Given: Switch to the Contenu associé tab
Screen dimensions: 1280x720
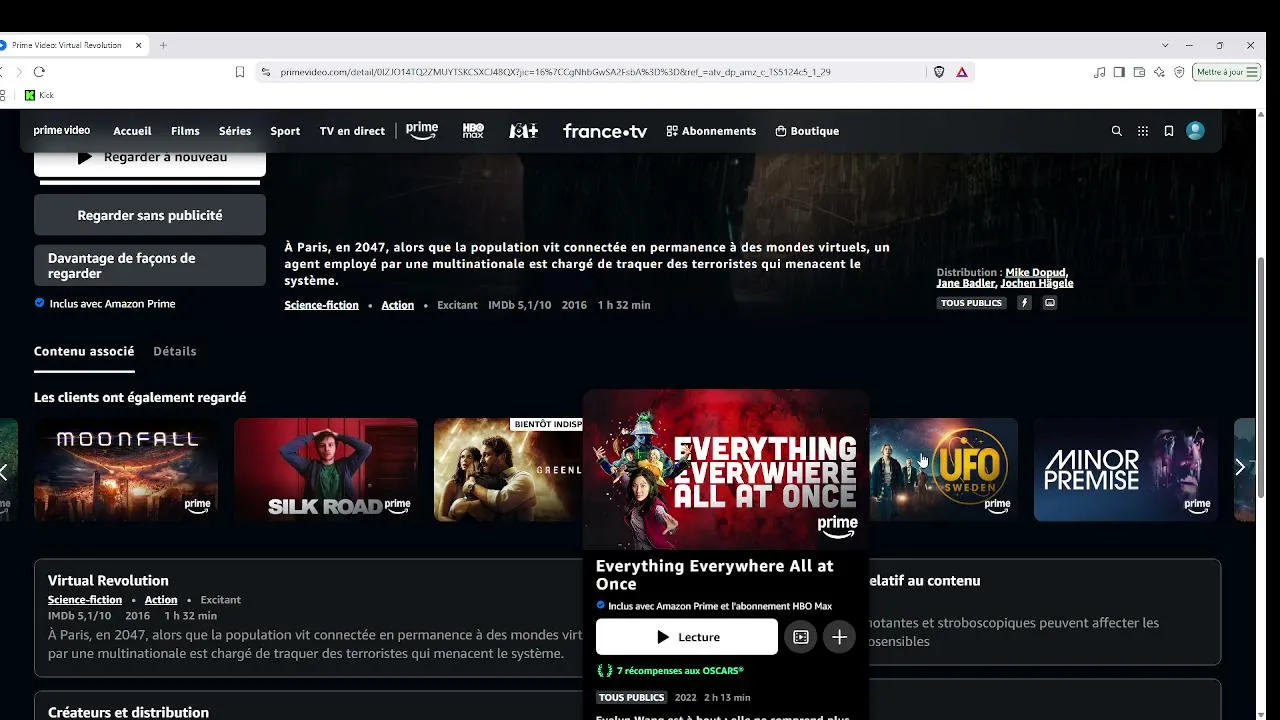Looking at the screenshot, I should point(84,351).
